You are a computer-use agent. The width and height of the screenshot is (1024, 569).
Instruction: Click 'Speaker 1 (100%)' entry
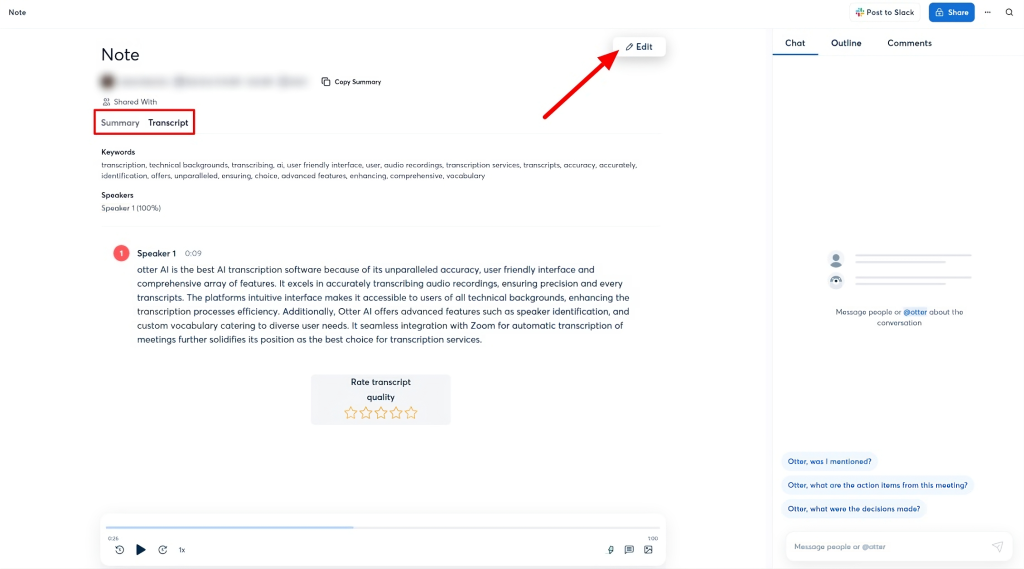tap(131, 208)
